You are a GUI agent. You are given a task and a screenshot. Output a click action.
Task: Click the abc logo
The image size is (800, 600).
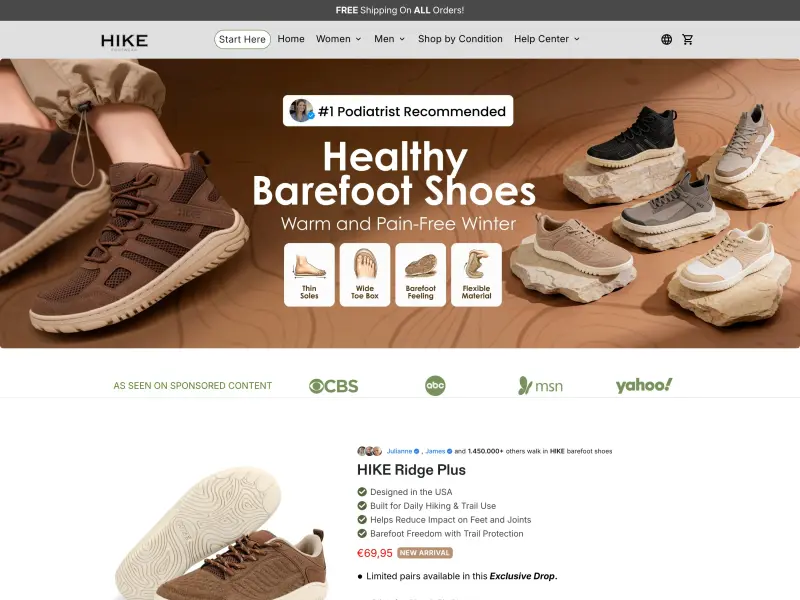coord(435,385)
